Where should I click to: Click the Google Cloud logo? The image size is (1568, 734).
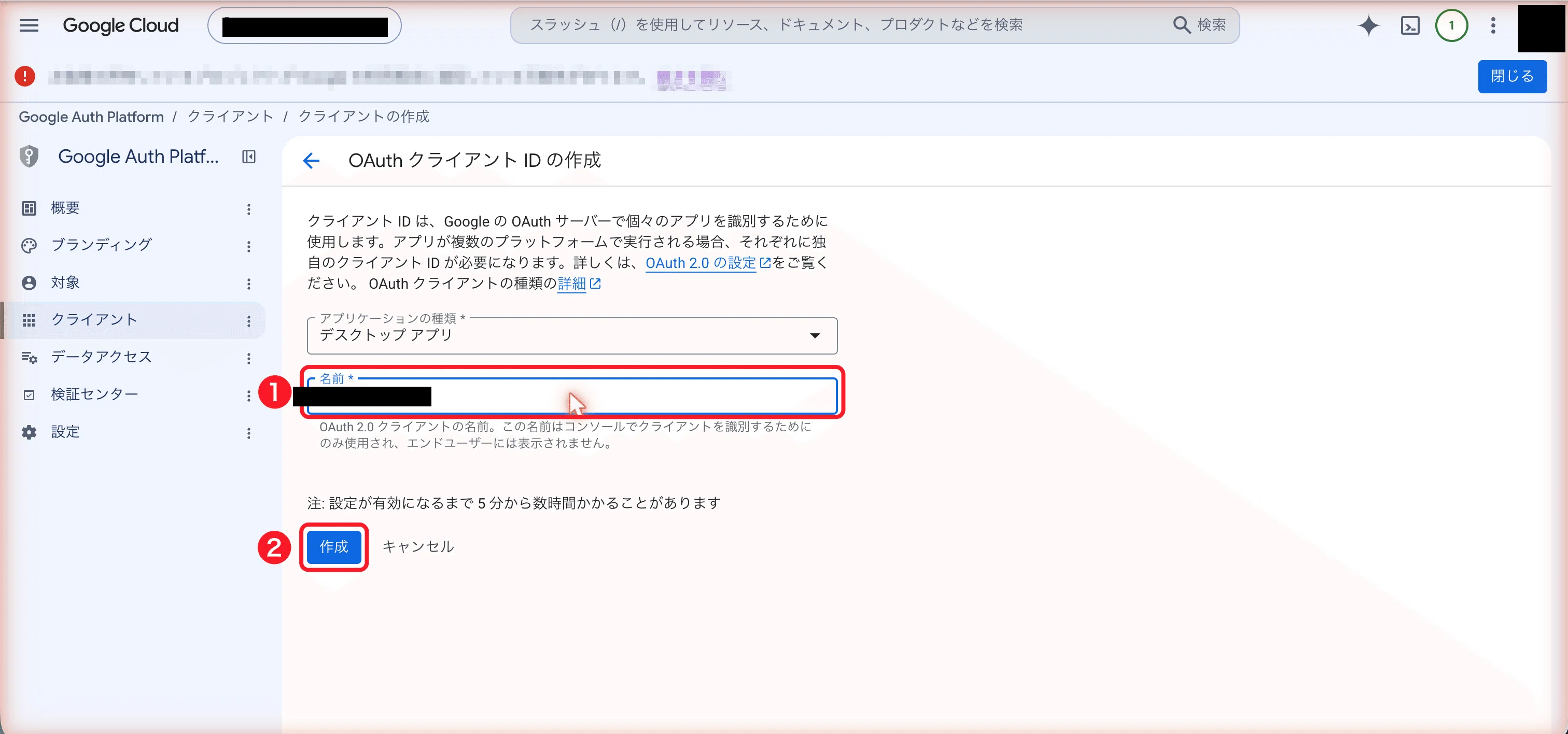pyautogui.click(x=120, y=25)
